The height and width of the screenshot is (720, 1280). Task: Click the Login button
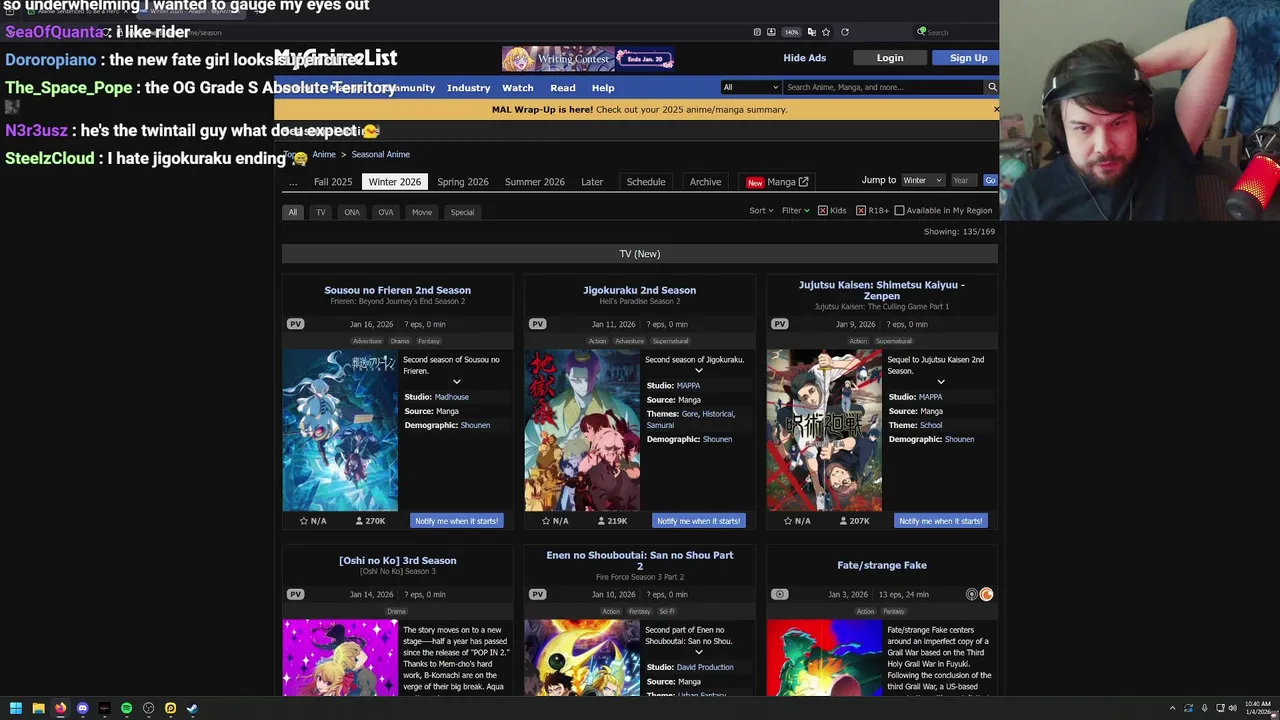[x=890, y=58]
